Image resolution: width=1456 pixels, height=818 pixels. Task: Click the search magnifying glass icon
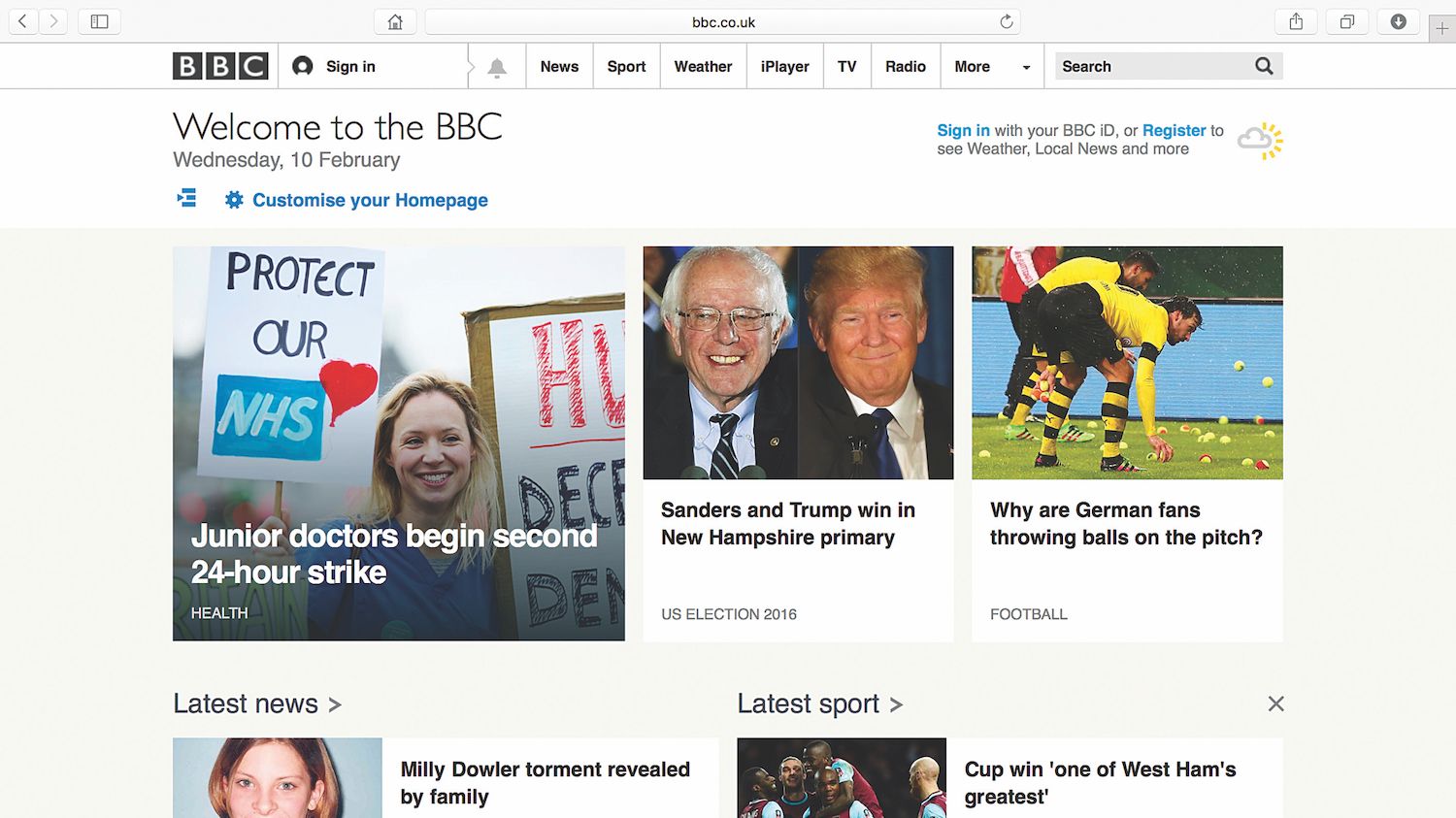click(x=1263, y=66)
